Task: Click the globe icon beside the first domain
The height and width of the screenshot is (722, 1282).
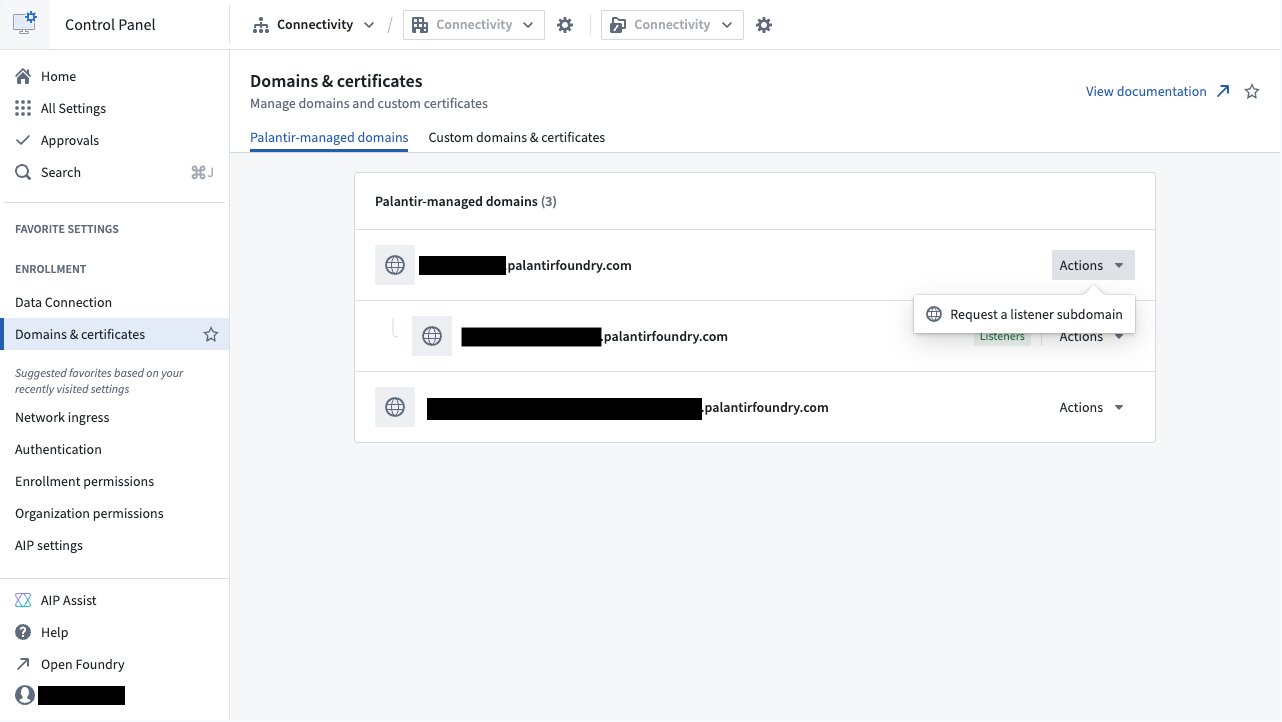Action: pyautogui.click(x=394, y=265)
